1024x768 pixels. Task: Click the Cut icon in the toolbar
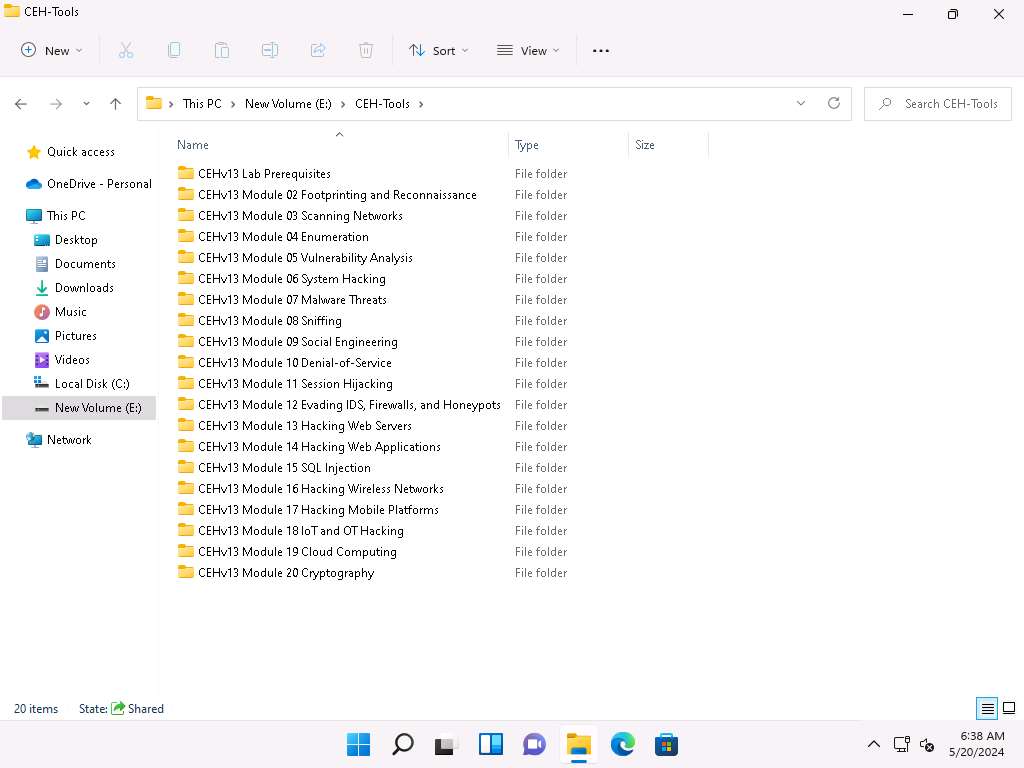(126, 49)
